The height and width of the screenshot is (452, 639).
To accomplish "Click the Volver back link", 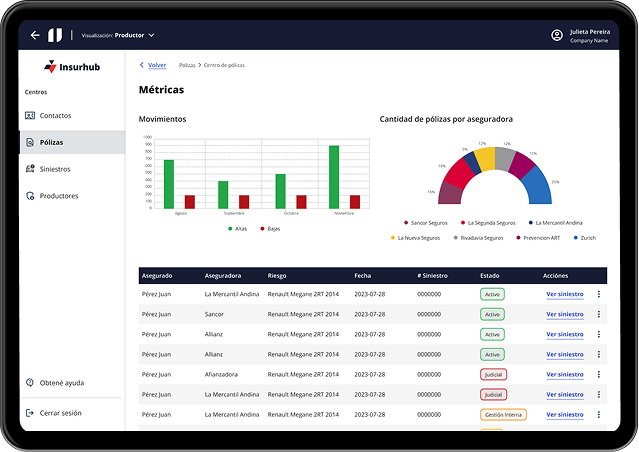I will pyautogui.click(x=153, y=65).
